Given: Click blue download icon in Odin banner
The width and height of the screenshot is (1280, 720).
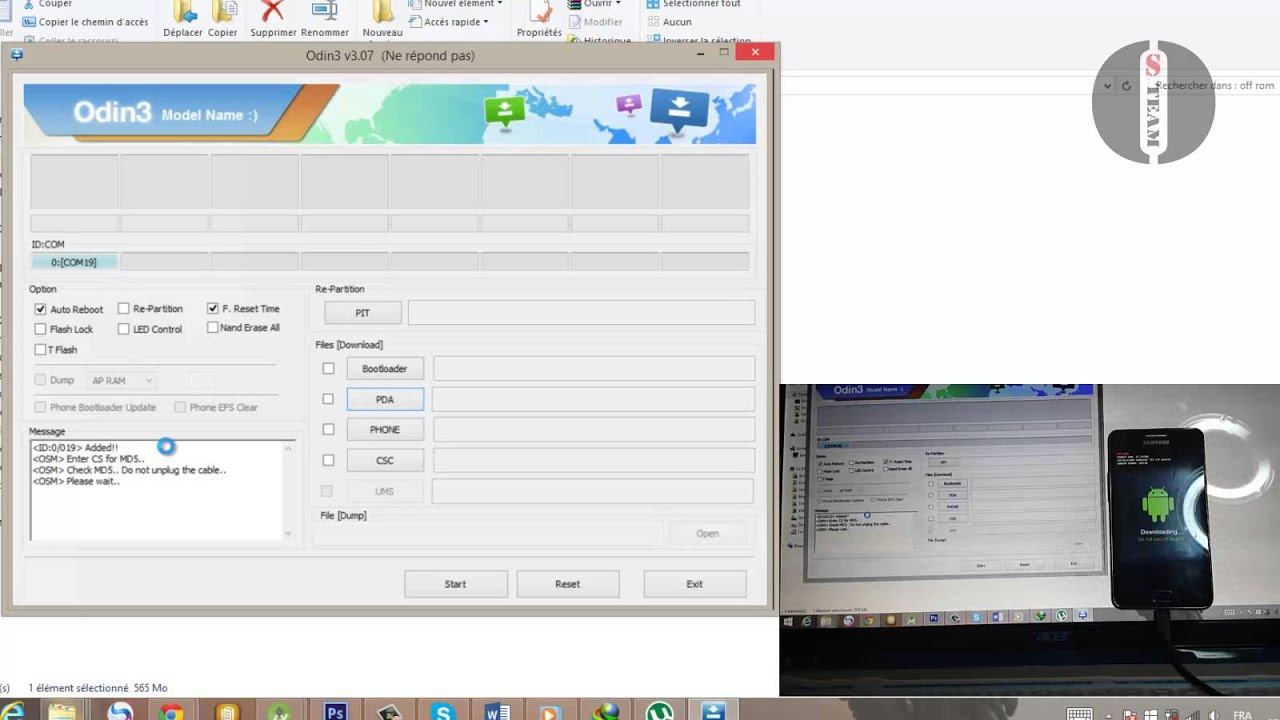Looking at the screenshot, I should point(679,112).
